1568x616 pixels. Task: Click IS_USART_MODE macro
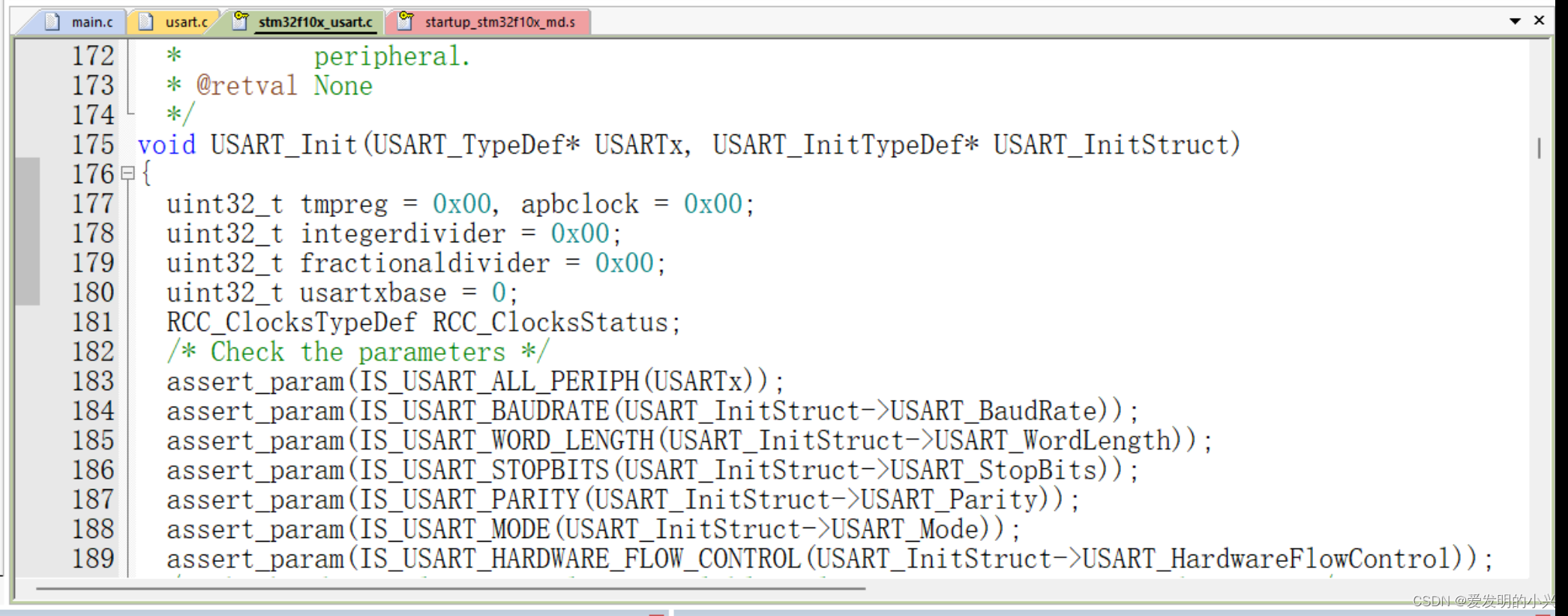tap(454, 530)
